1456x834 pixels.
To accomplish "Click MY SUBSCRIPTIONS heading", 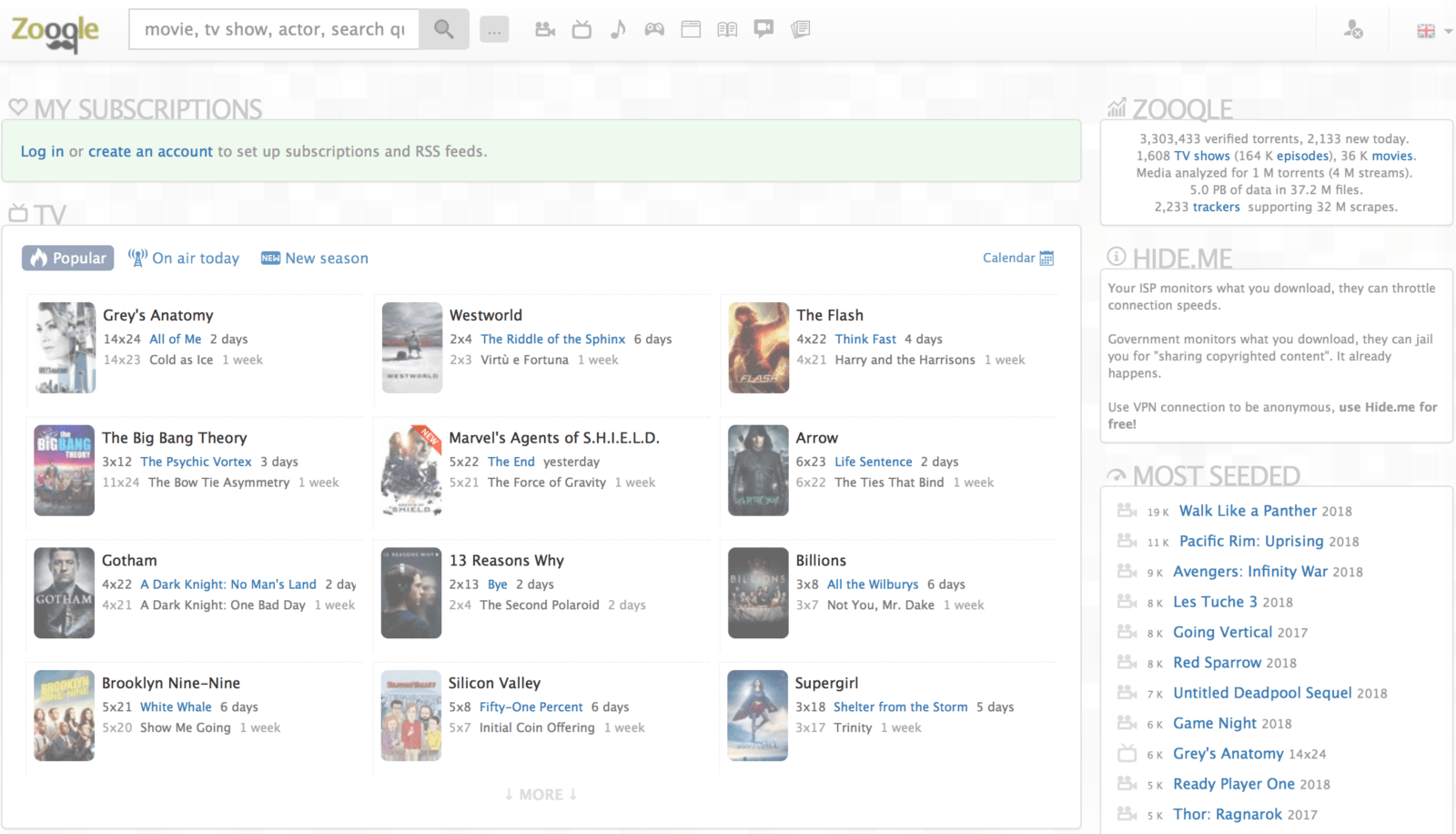I will pyautogui.click(x=148, y=109).
